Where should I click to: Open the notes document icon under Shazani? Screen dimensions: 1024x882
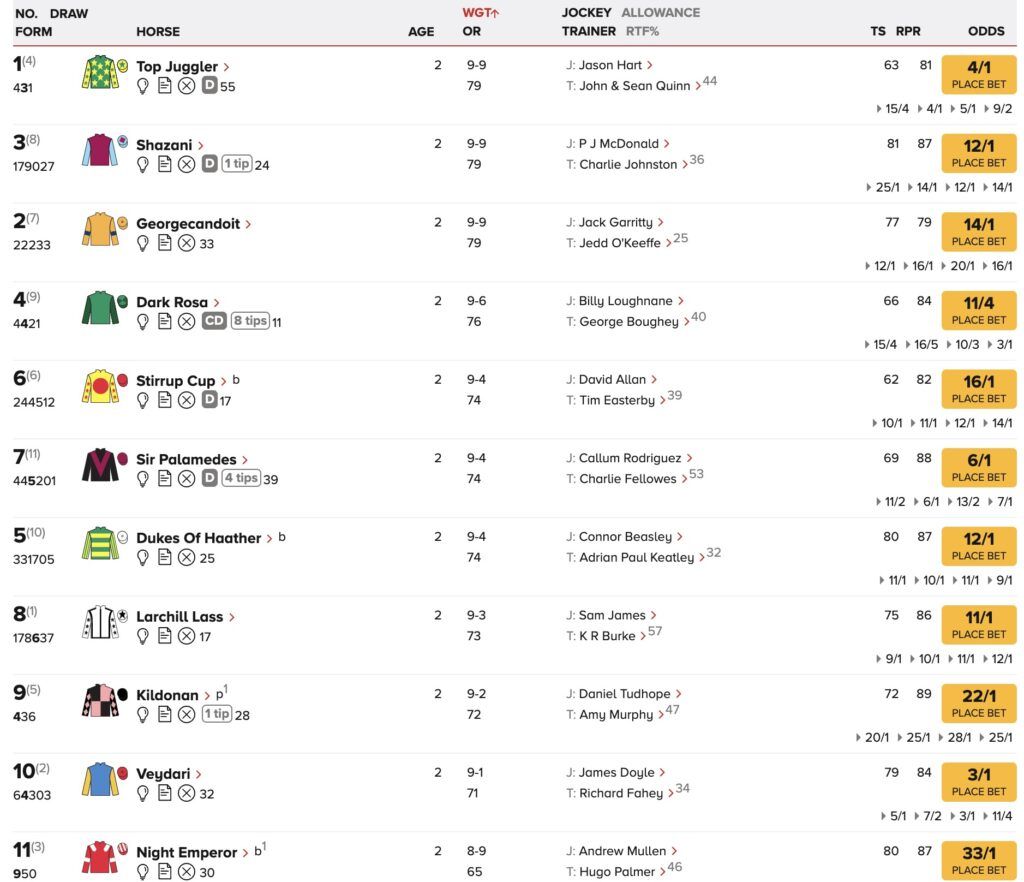(x=165, y=165)
